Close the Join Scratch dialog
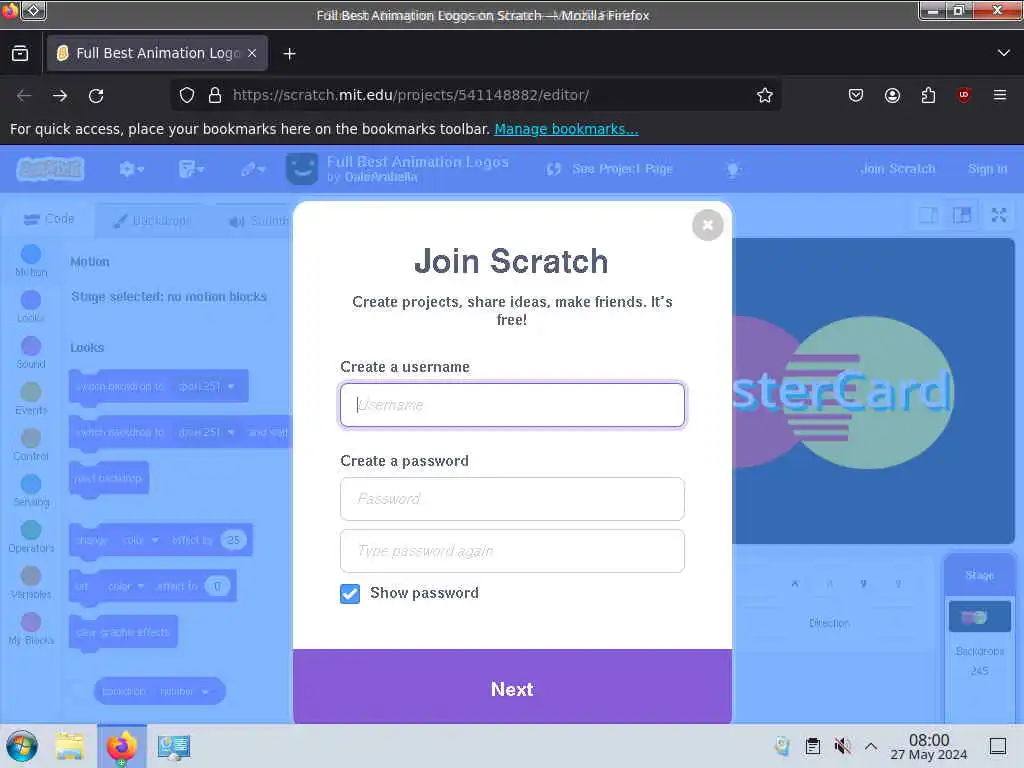This screenshot has height=768, width=1024. pos(707,225)
